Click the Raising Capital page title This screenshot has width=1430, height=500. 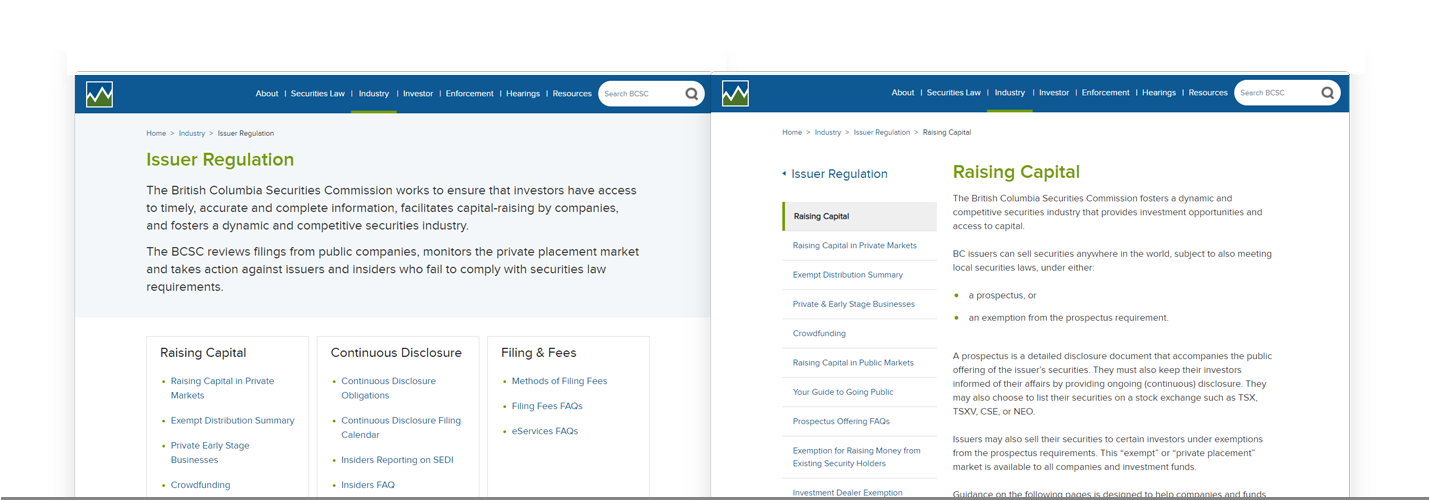tap(1016, 172)
